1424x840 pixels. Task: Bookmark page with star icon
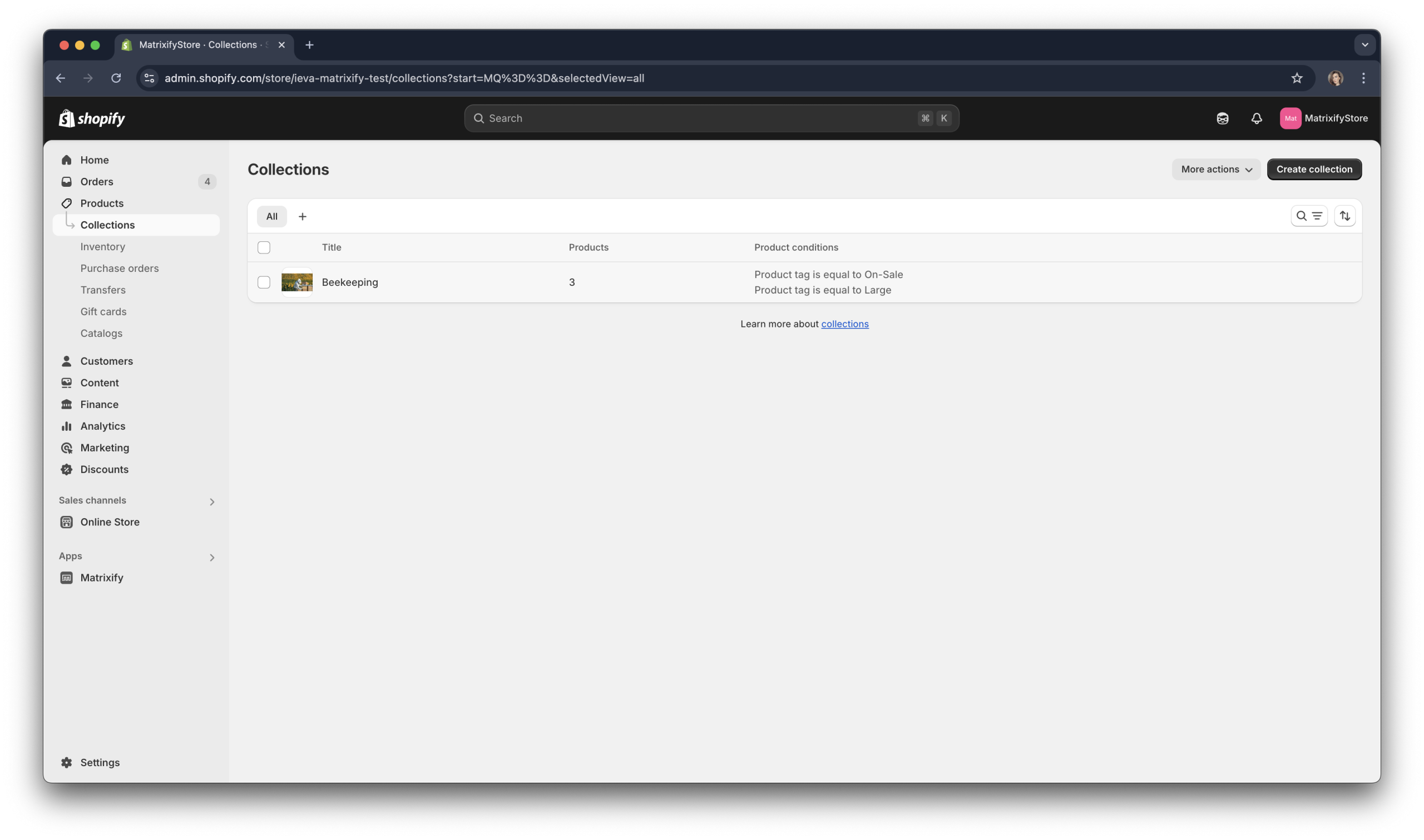(x=1297, y=78)
